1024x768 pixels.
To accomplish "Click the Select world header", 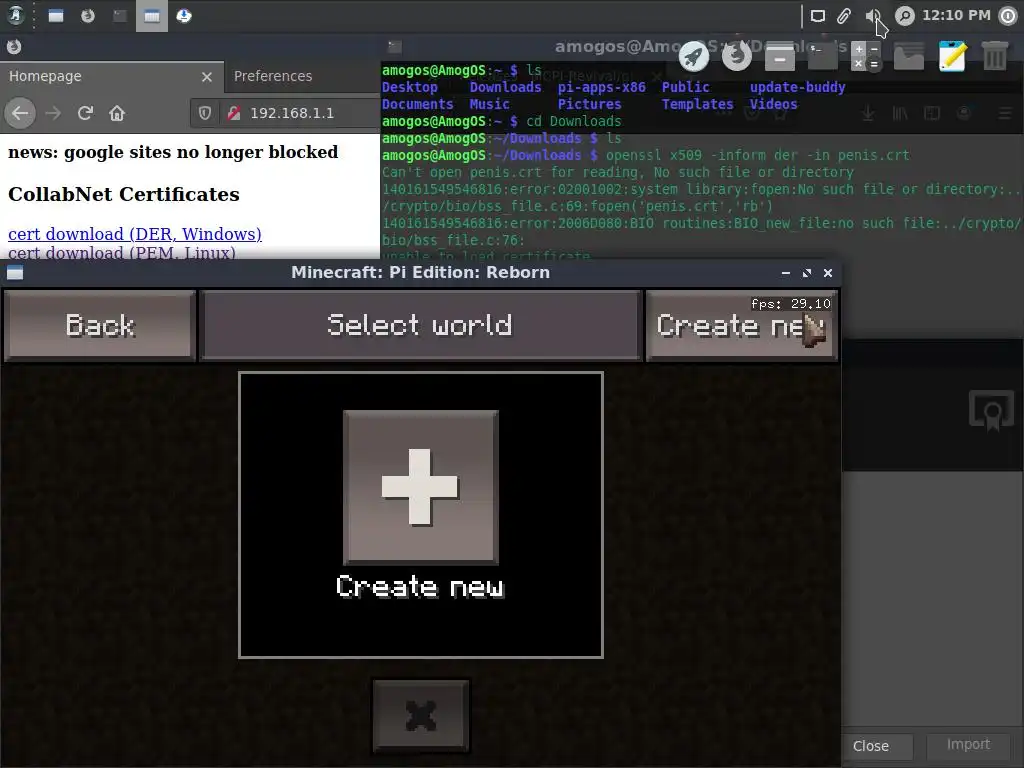I will point(420,325).
